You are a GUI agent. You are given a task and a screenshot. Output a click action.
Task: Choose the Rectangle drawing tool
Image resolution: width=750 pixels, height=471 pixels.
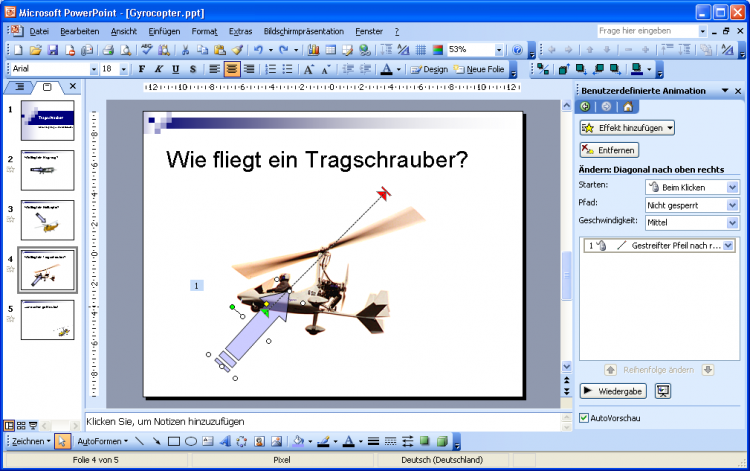coord(173,441)
